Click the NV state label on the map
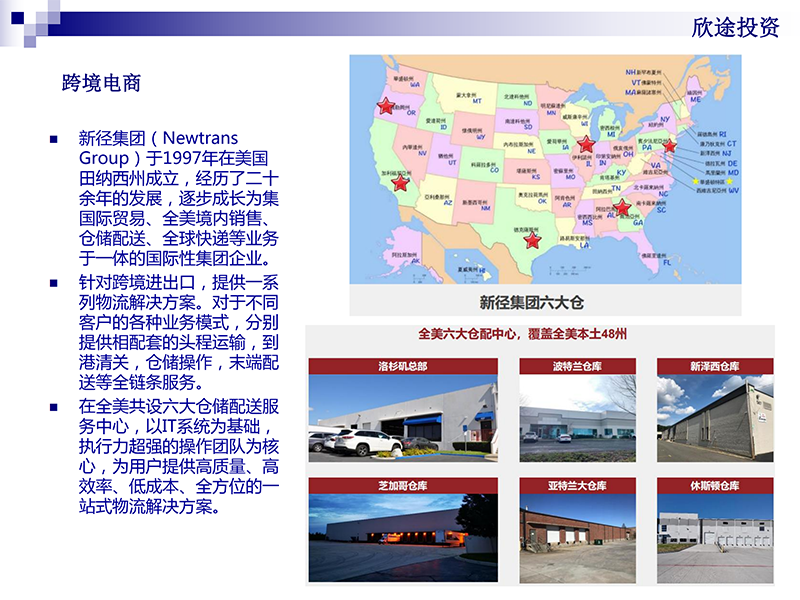 click(x=422, y=153)
